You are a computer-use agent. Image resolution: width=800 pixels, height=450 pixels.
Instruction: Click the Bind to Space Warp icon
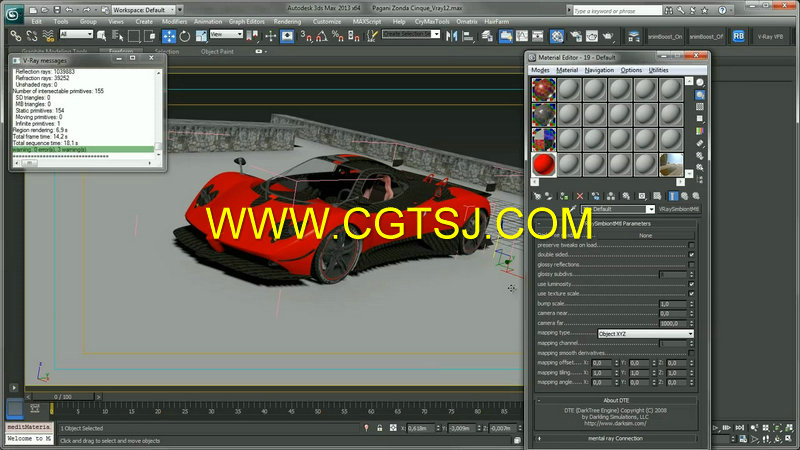(x=48, y=36)
